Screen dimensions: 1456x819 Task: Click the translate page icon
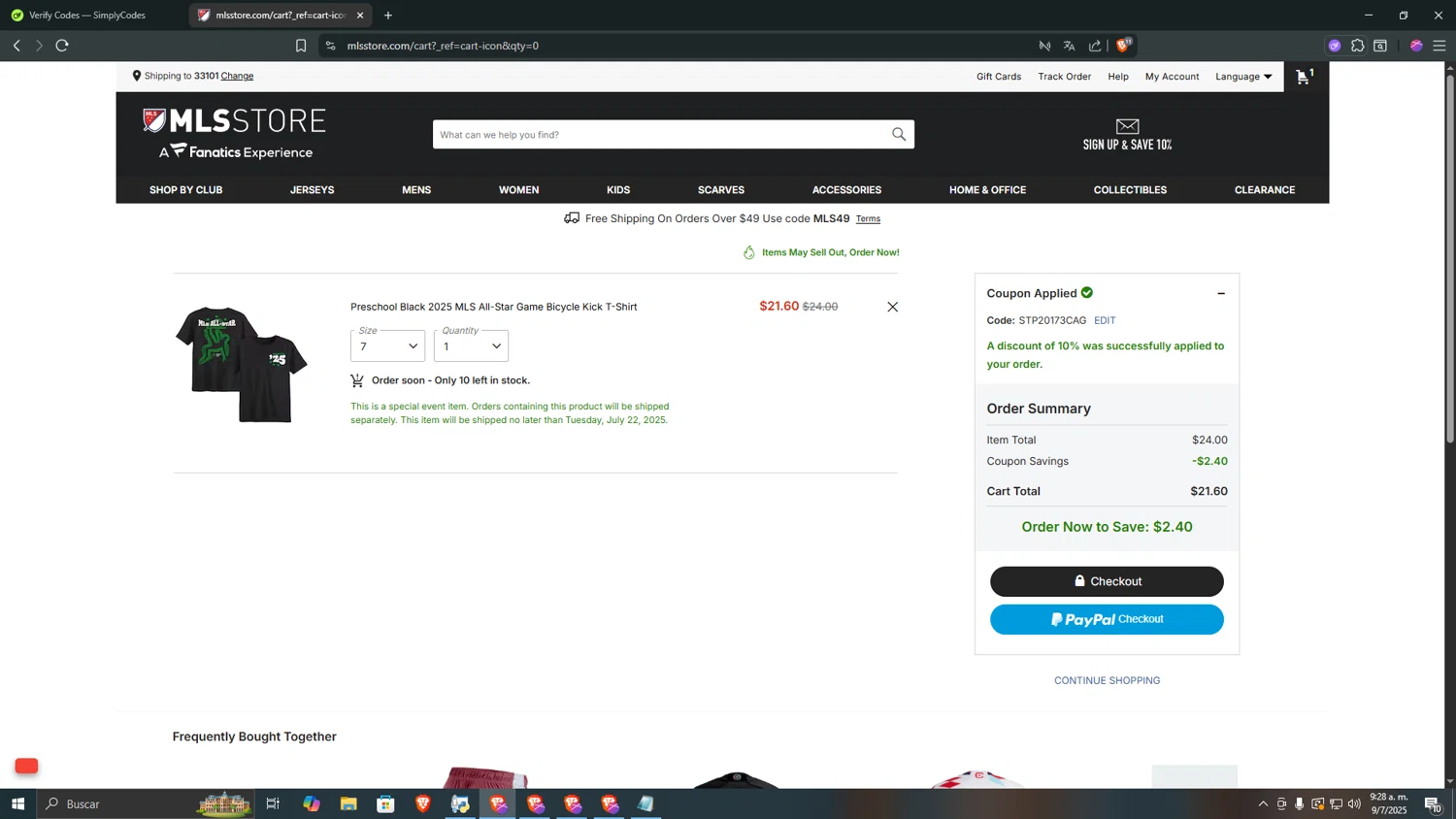[x=1069, y=46]
